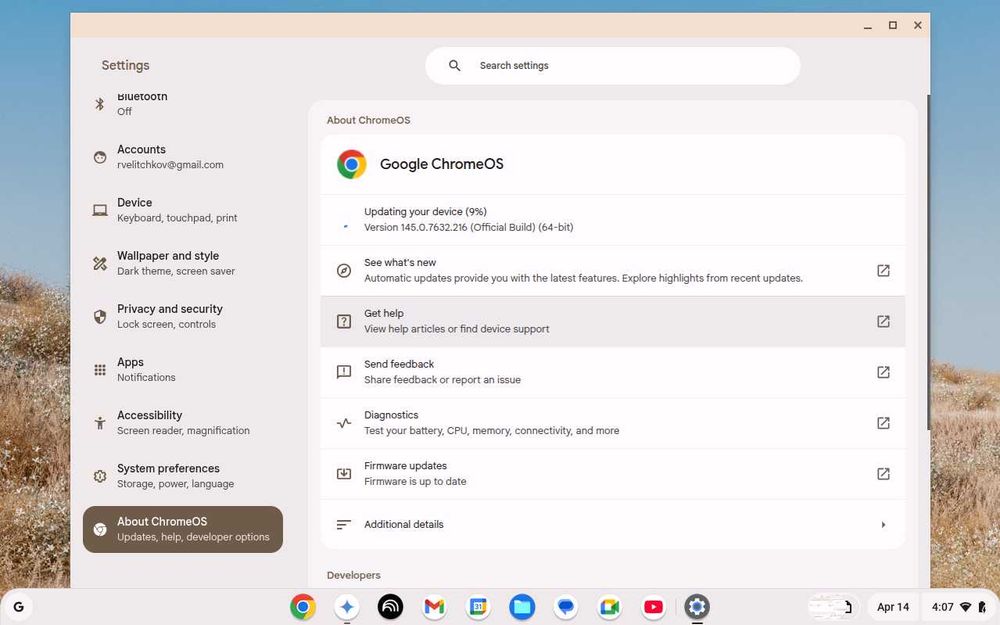Open Gemini sparkle app on shelf
The image size is (1000, 625).
click(347, 607)
